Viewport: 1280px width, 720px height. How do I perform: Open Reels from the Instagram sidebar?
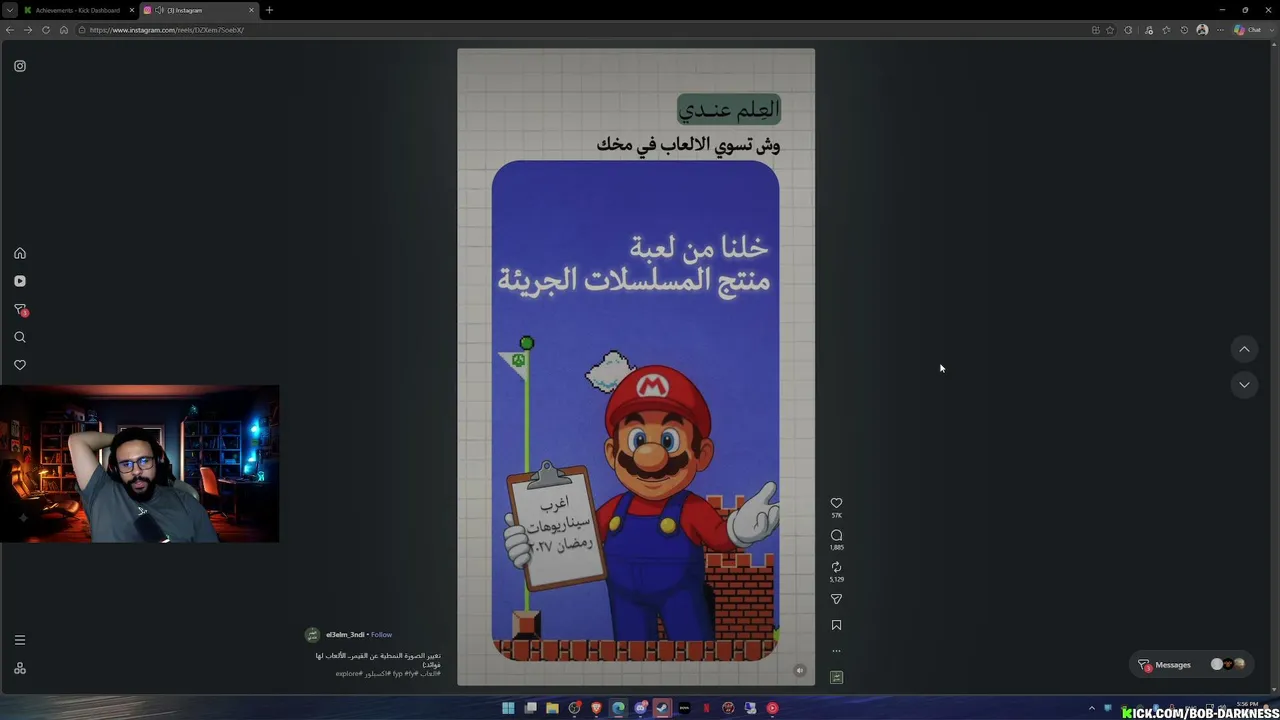coord(20,281)
